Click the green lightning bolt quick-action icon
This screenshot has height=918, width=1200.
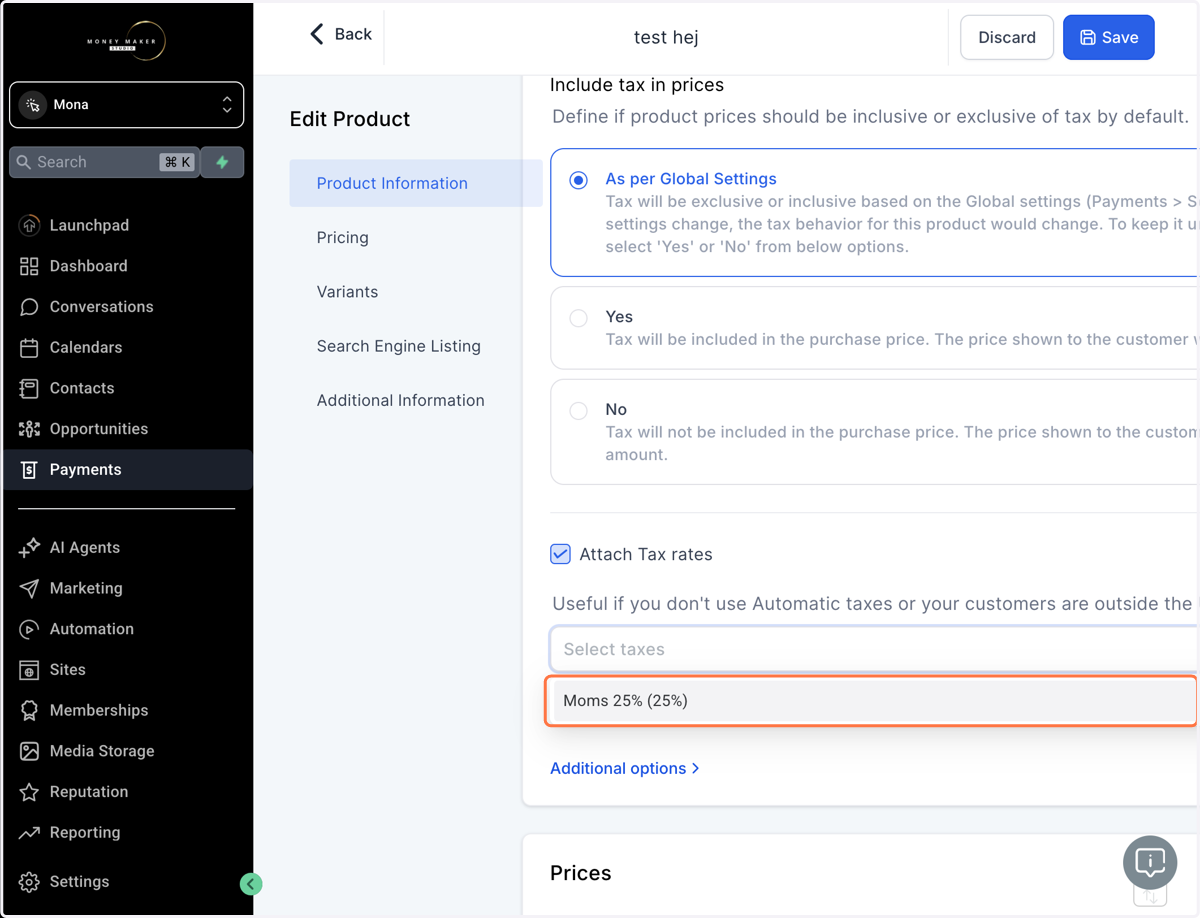pos(222,162)
